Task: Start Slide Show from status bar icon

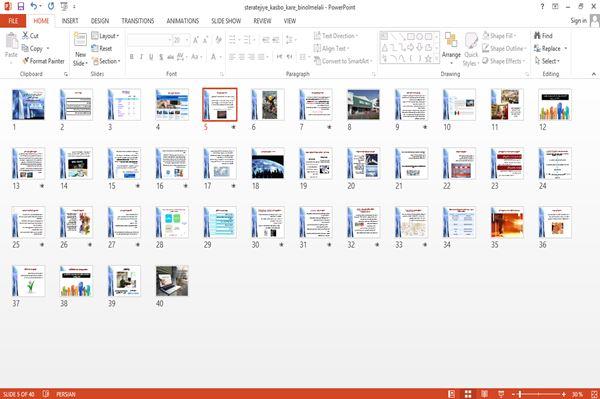Action: click(x=501, y=394)
